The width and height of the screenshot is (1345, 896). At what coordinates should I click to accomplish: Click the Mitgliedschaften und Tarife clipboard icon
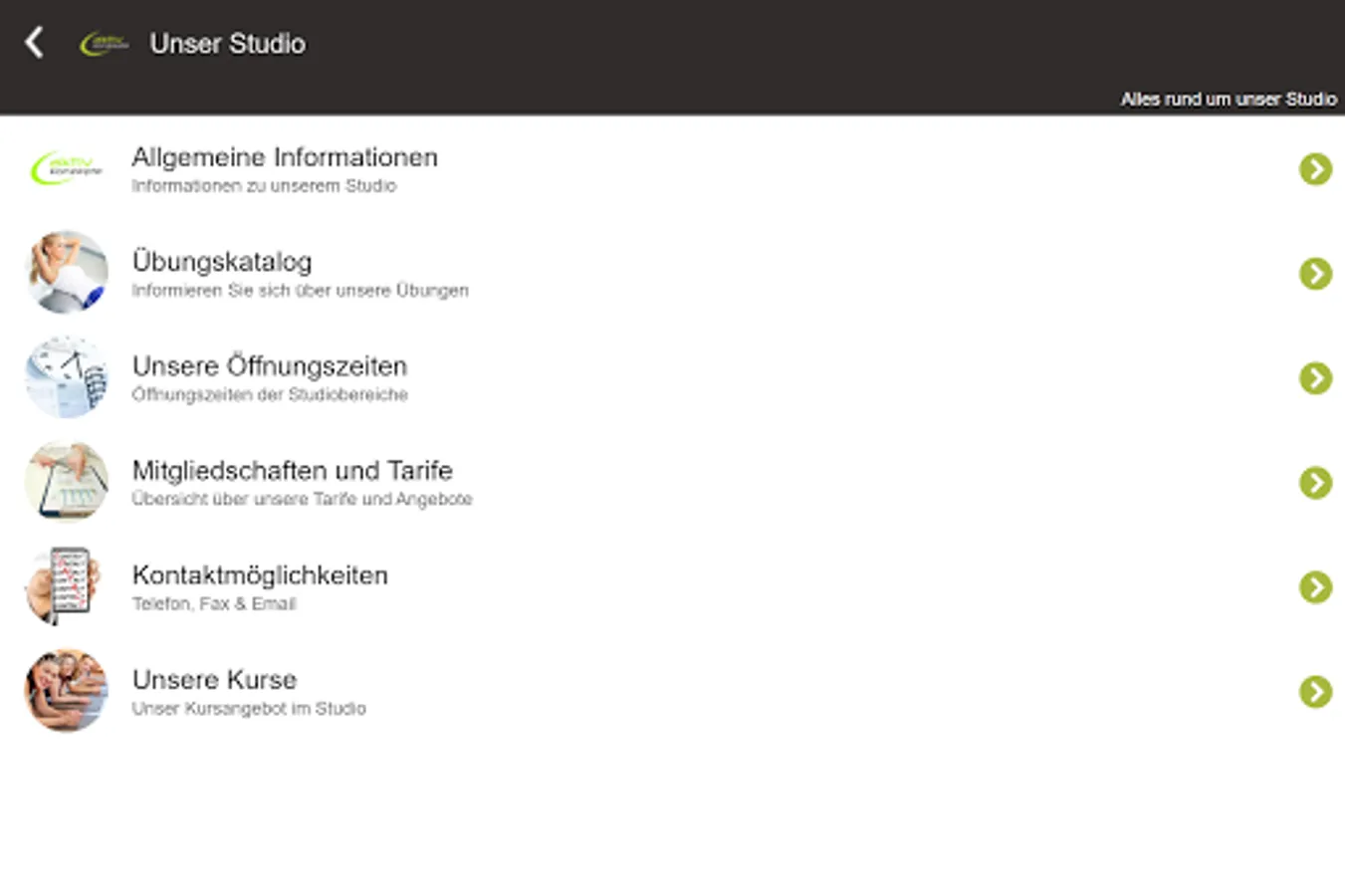click(67, 482)
